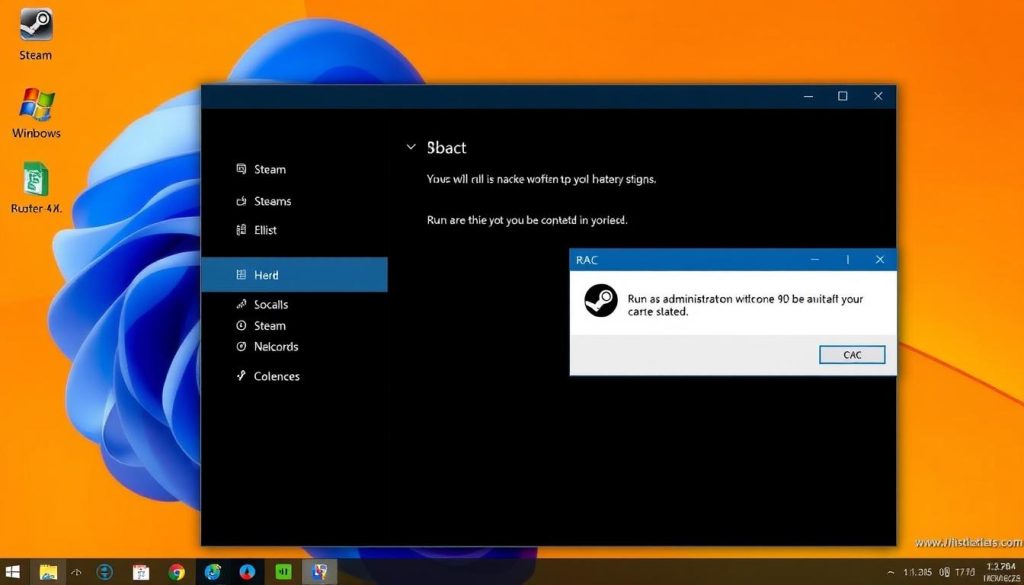Select Nelcords in the sidebar
The width and height of the screenshot is (1024, 585).
tap(275, 347)
